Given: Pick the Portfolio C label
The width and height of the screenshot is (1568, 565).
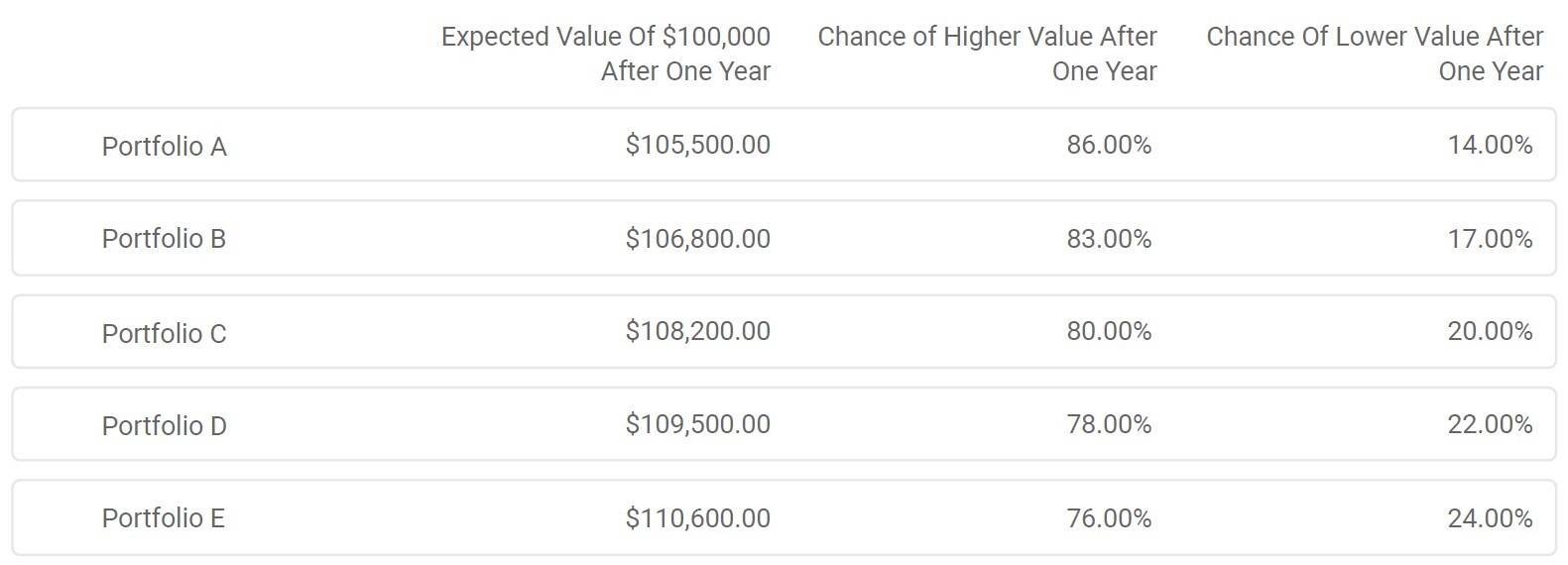Looking at the screenshot, I should [x=164, y=333].
